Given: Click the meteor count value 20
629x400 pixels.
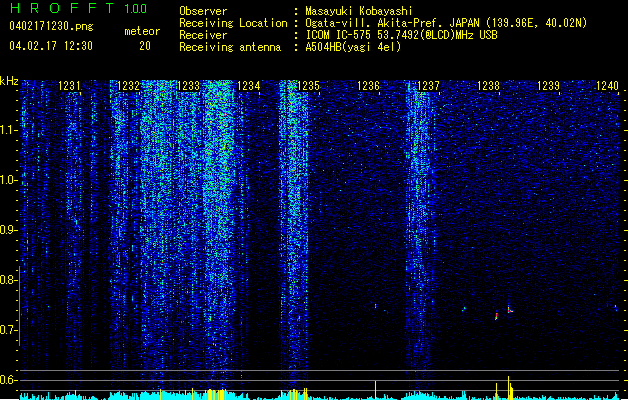Looking at the screenshot, I should 145,46.
